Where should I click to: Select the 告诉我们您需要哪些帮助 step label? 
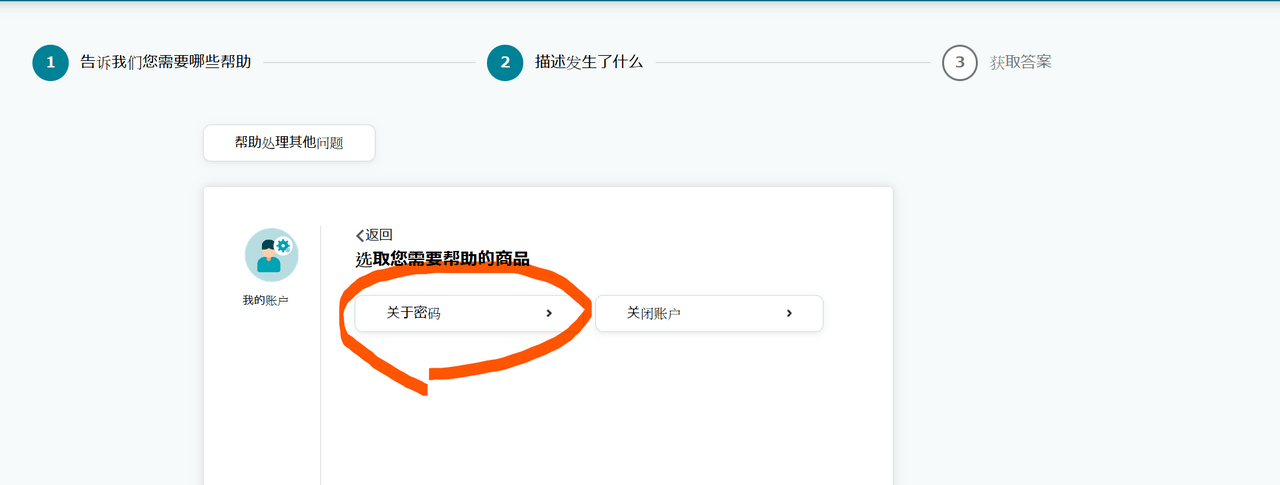click(x=166, y=62)
